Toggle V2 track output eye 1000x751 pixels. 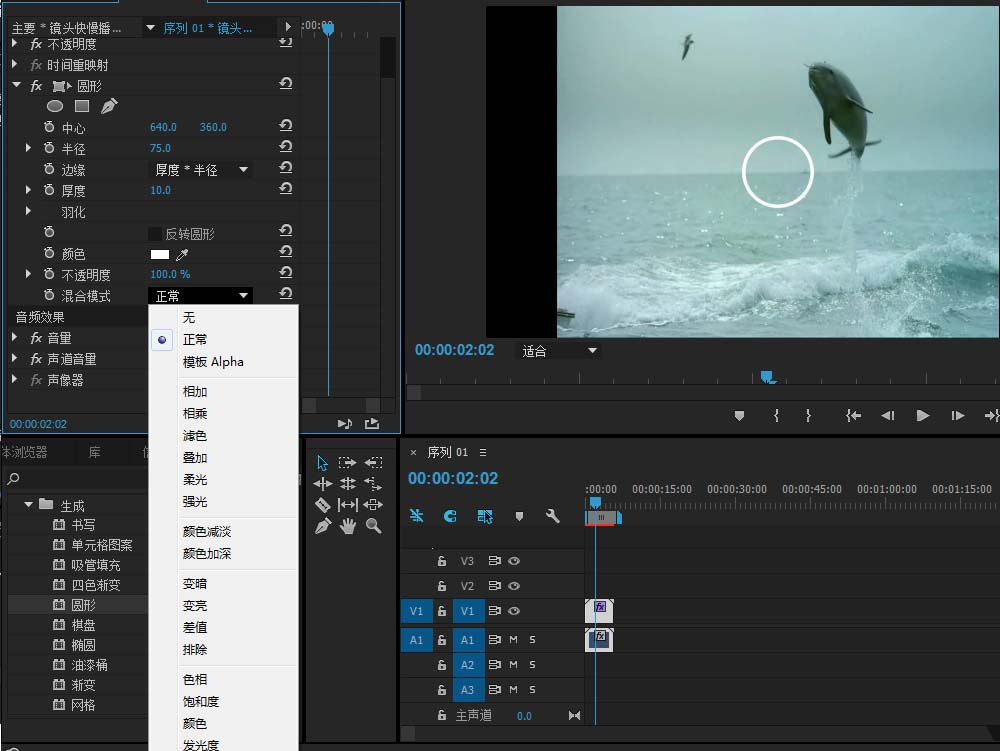pos(514,586)
